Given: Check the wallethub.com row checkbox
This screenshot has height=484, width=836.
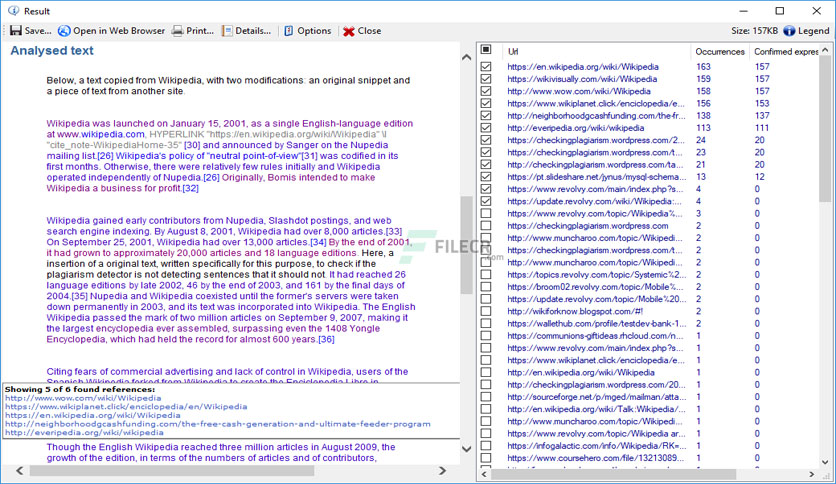Looking at the screenshot, I should point(486,324).
